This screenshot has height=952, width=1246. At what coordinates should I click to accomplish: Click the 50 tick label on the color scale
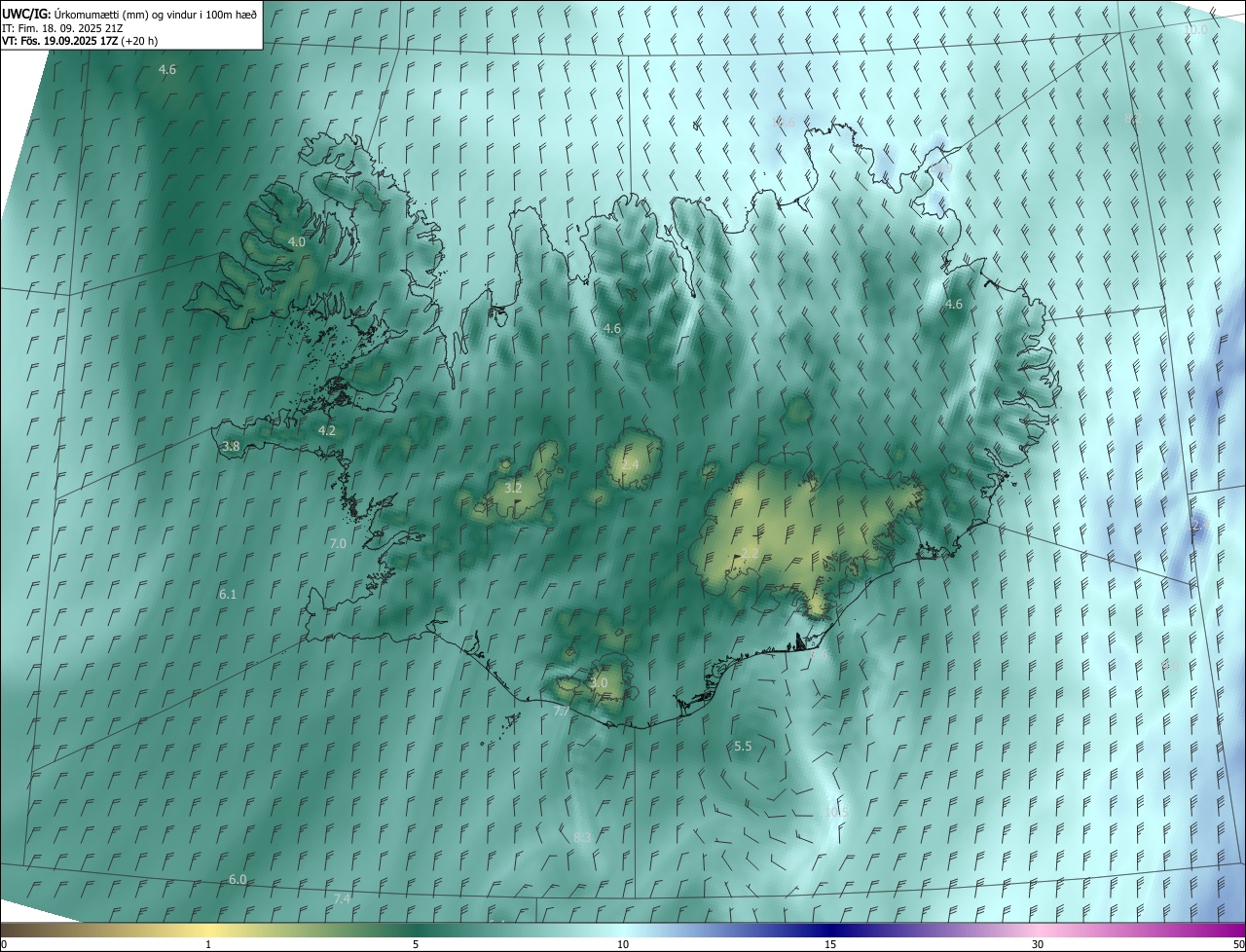(x=1238, y=944)
